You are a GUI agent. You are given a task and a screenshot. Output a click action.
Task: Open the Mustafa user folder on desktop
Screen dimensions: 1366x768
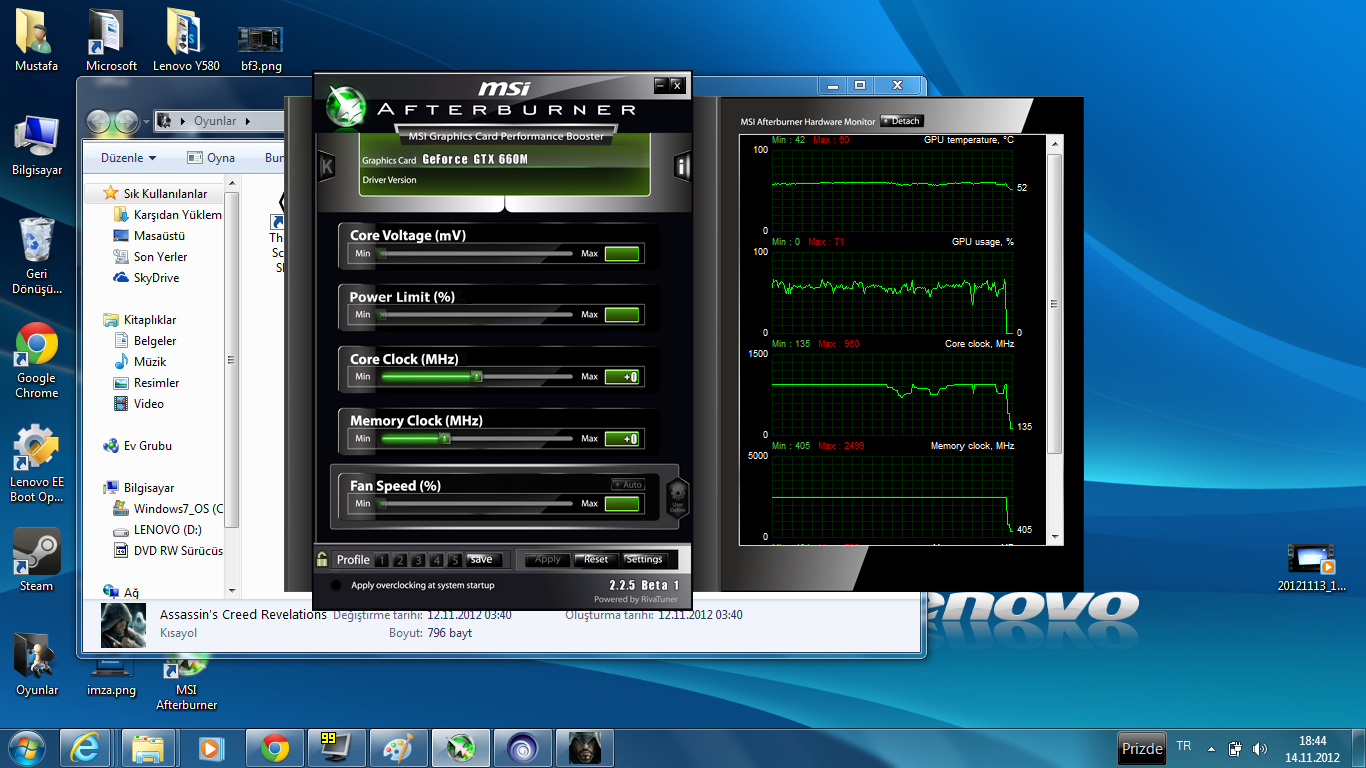tap(36, 40)
